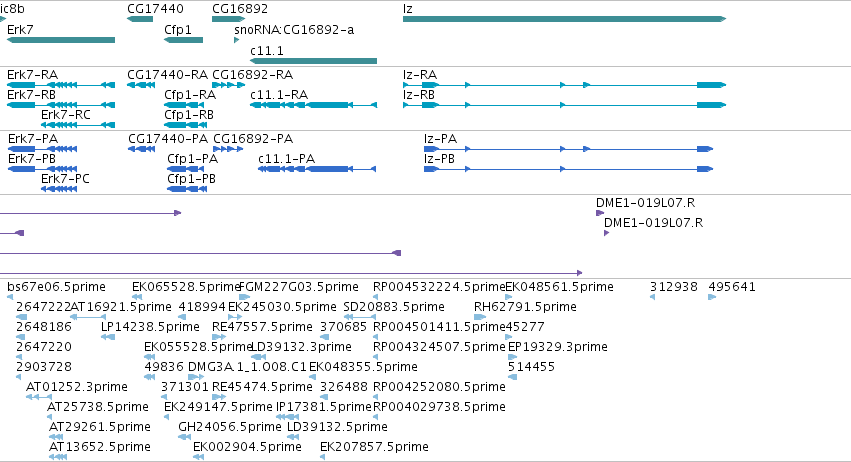The height and width of the screenshot is (462, 851).
Task: Select the CG17440-PA protein feature
Action: [142, 149]
